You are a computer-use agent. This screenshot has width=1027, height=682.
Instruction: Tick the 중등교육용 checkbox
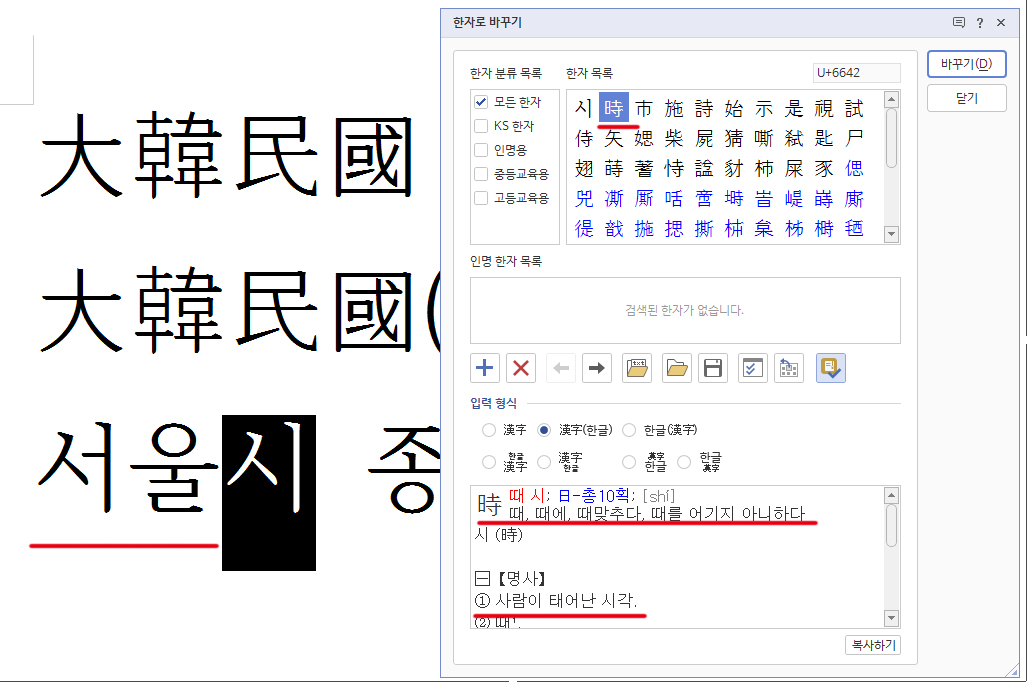point(481,174)
